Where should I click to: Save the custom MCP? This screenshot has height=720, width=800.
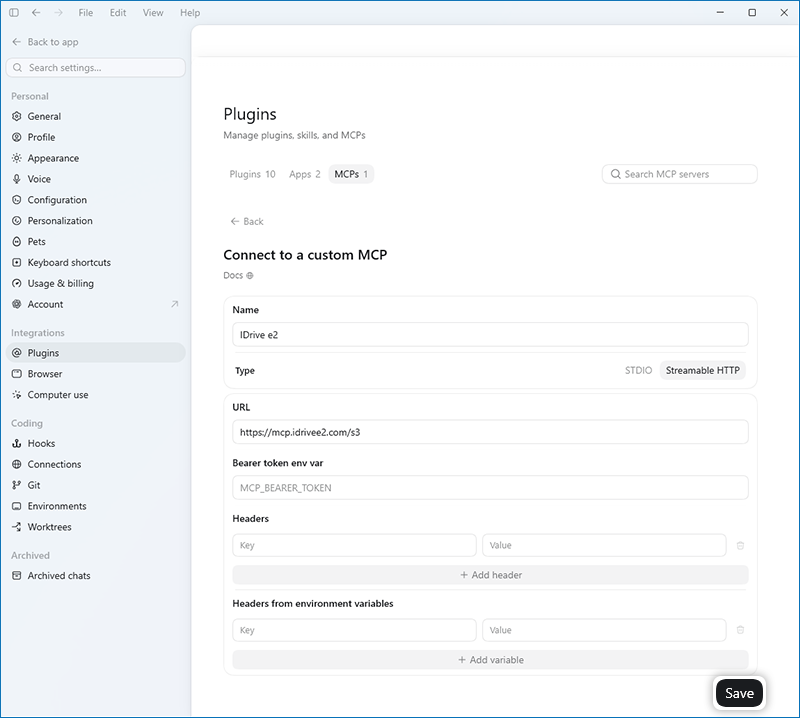(x=739, y=694)
